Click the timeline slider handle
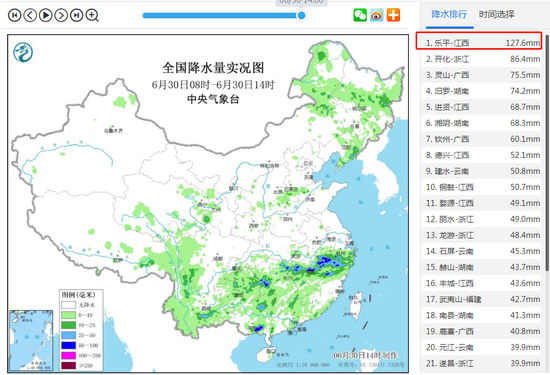This screenshot has width=550, height=375. coord(301,15)
